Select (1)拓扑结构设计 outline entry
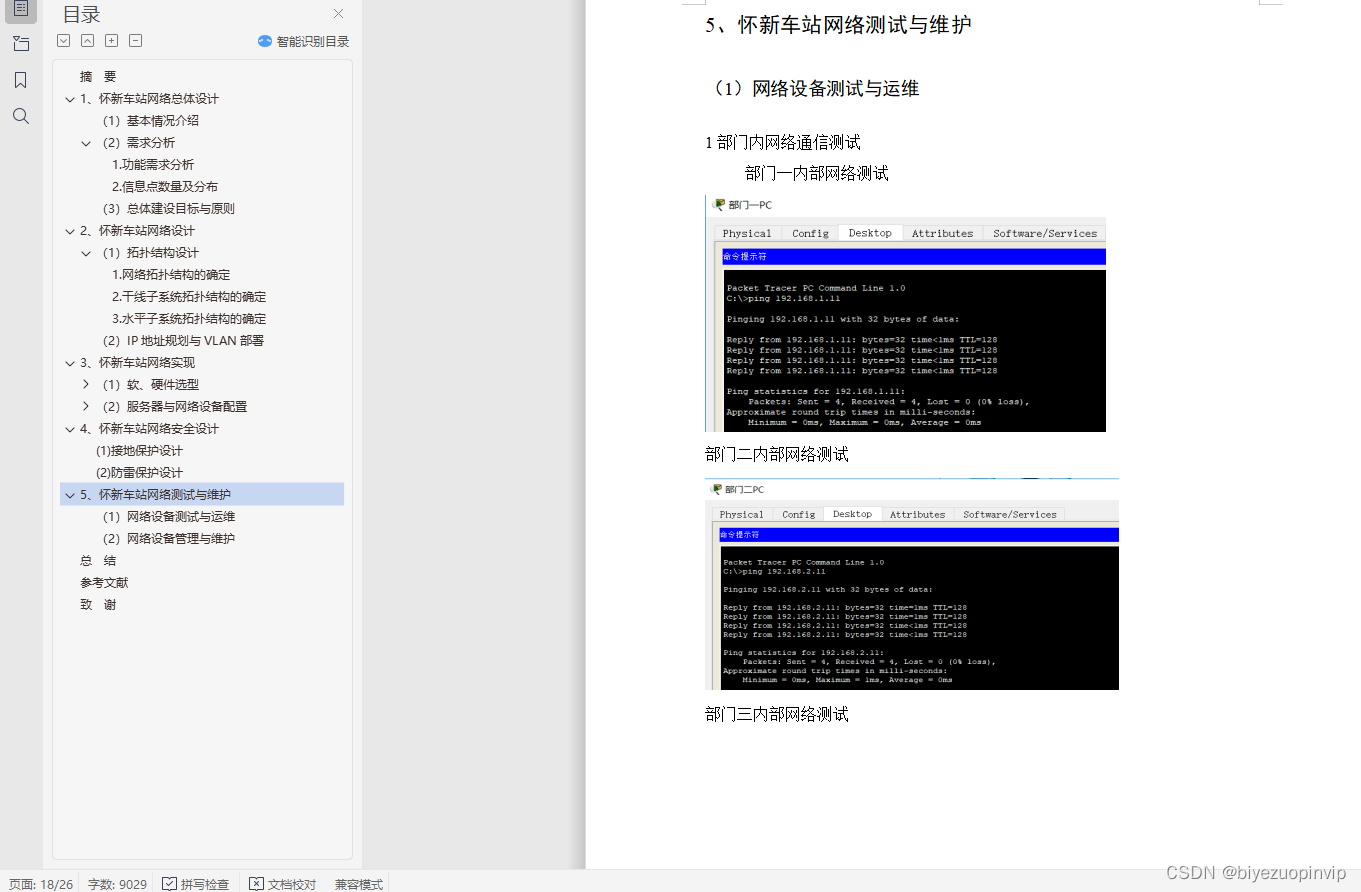 pyautogui.click(x=150, y=253)
